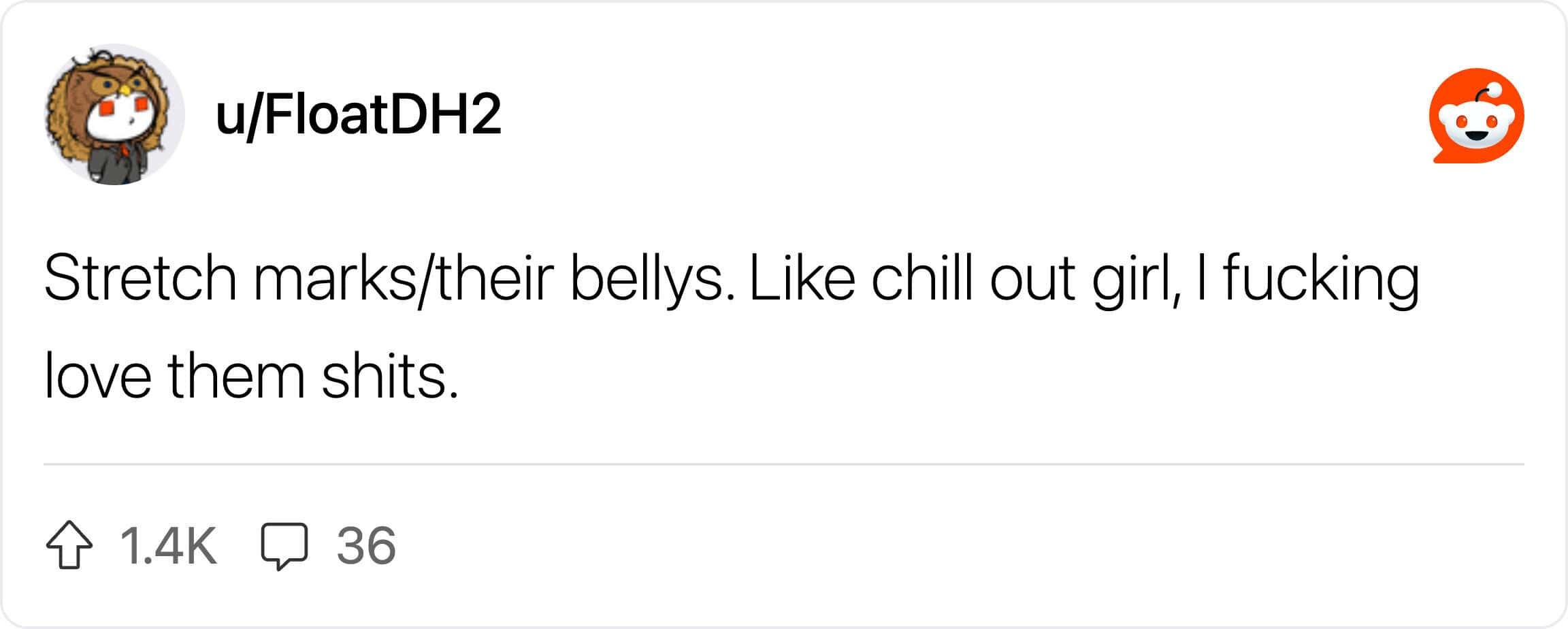Open the owl-hat Snoo avatar

click(x=114, y=114)
